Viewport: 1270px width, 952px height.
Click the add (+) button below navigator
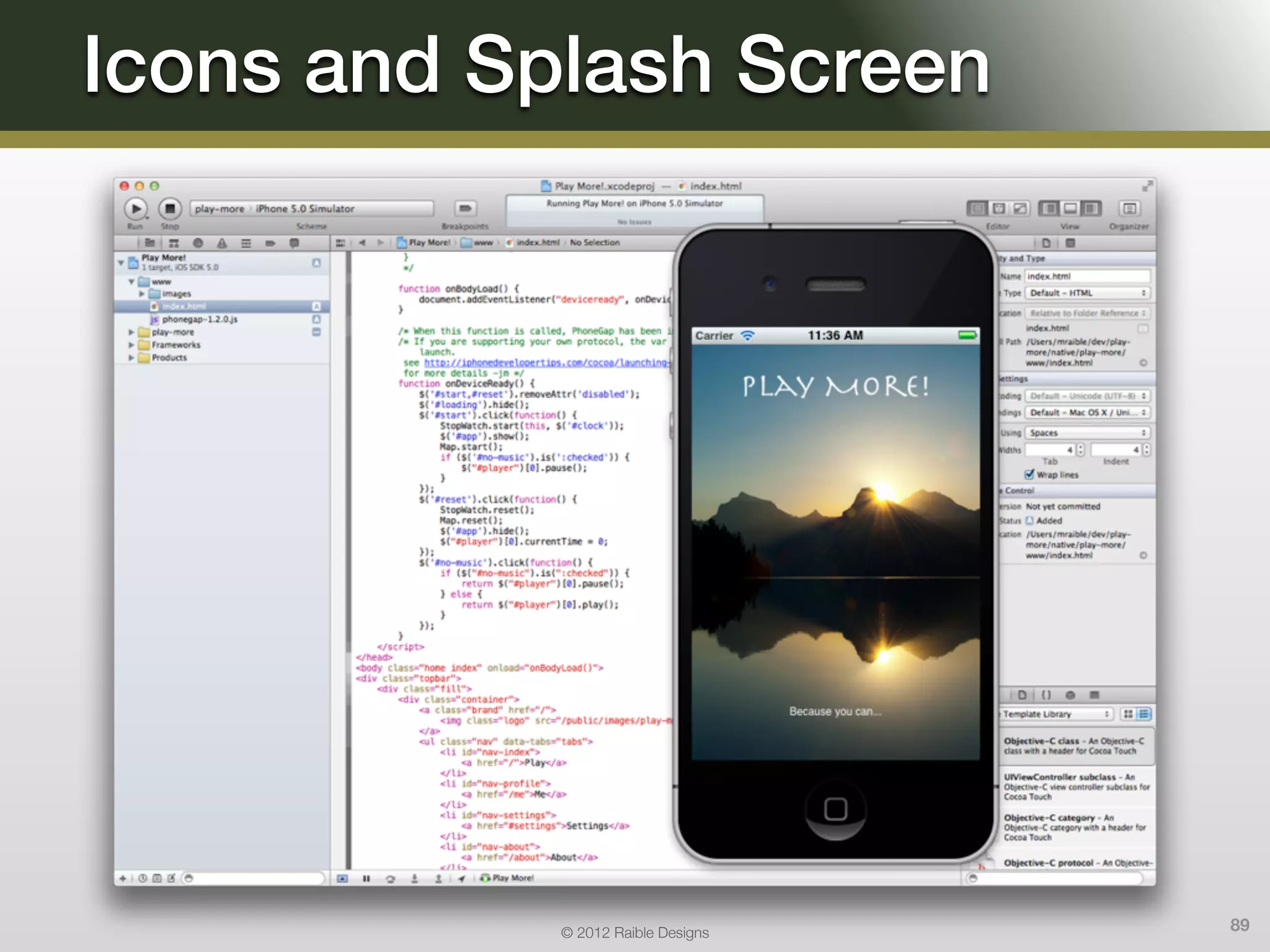[123, 878]
